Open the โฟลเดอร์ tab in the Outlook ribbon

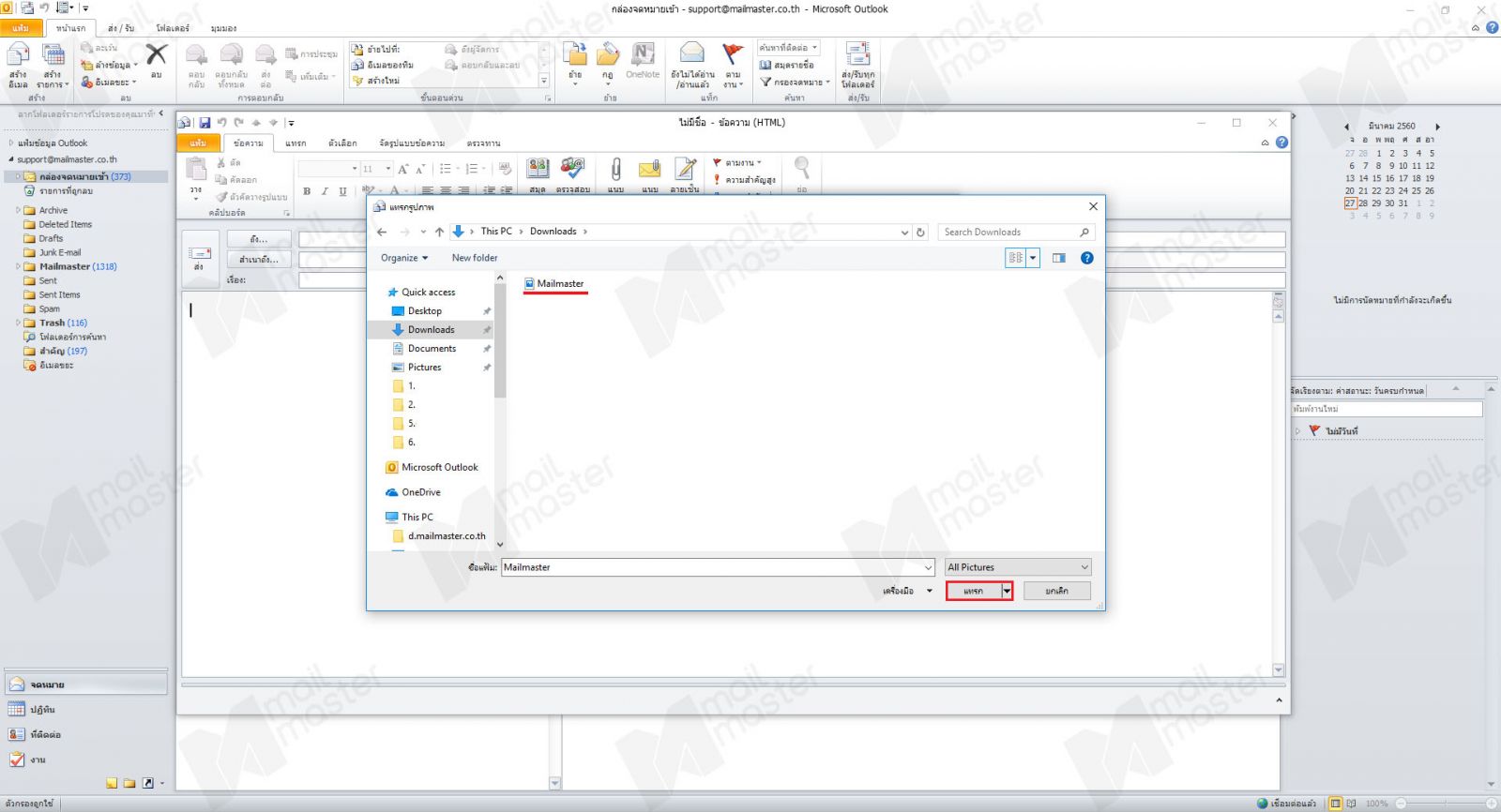[x=173, y=28]
